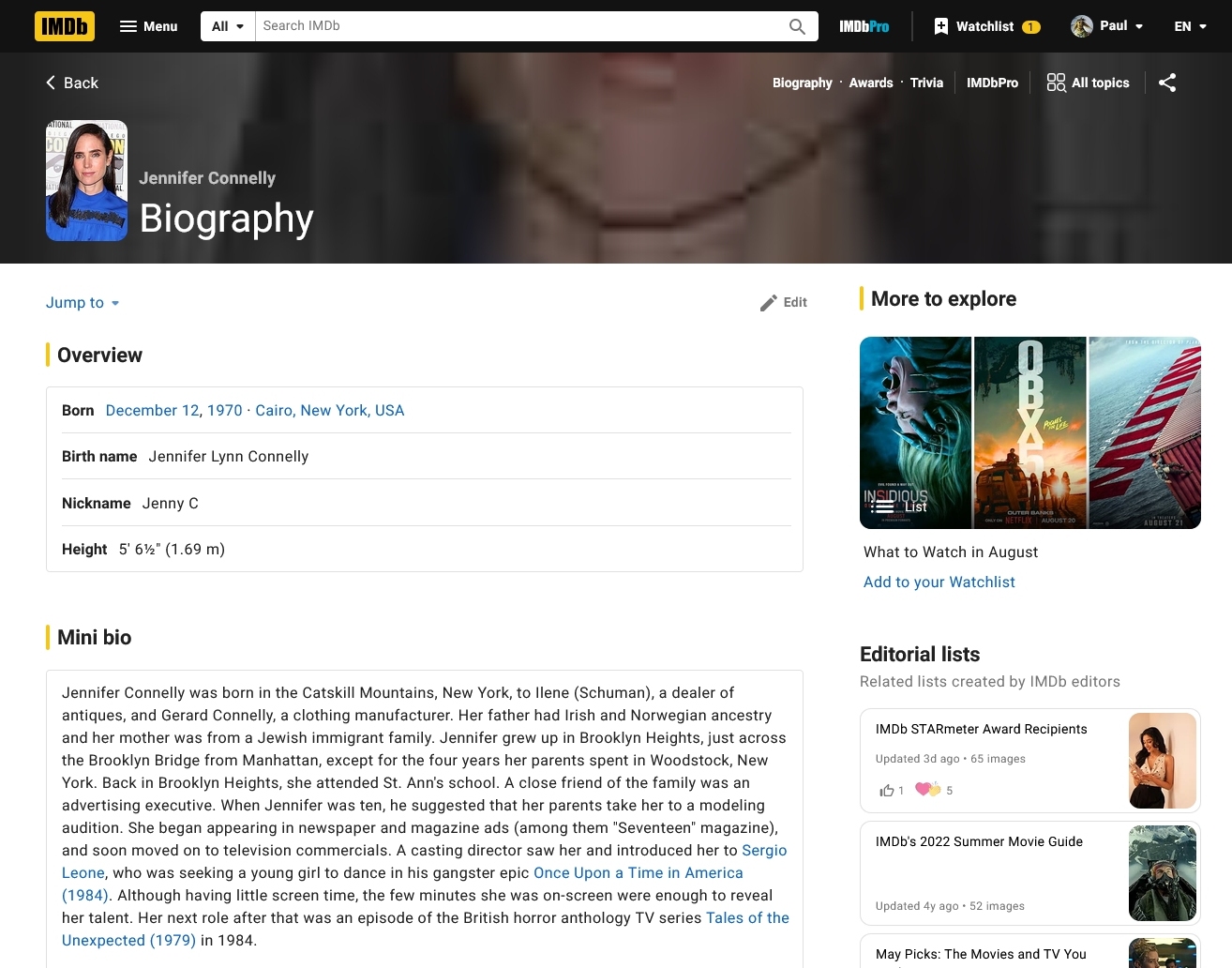The width and height of the screenshot is (1232, 968).
Task: Expand the Paul account menu
Action: pos(1107,26)
